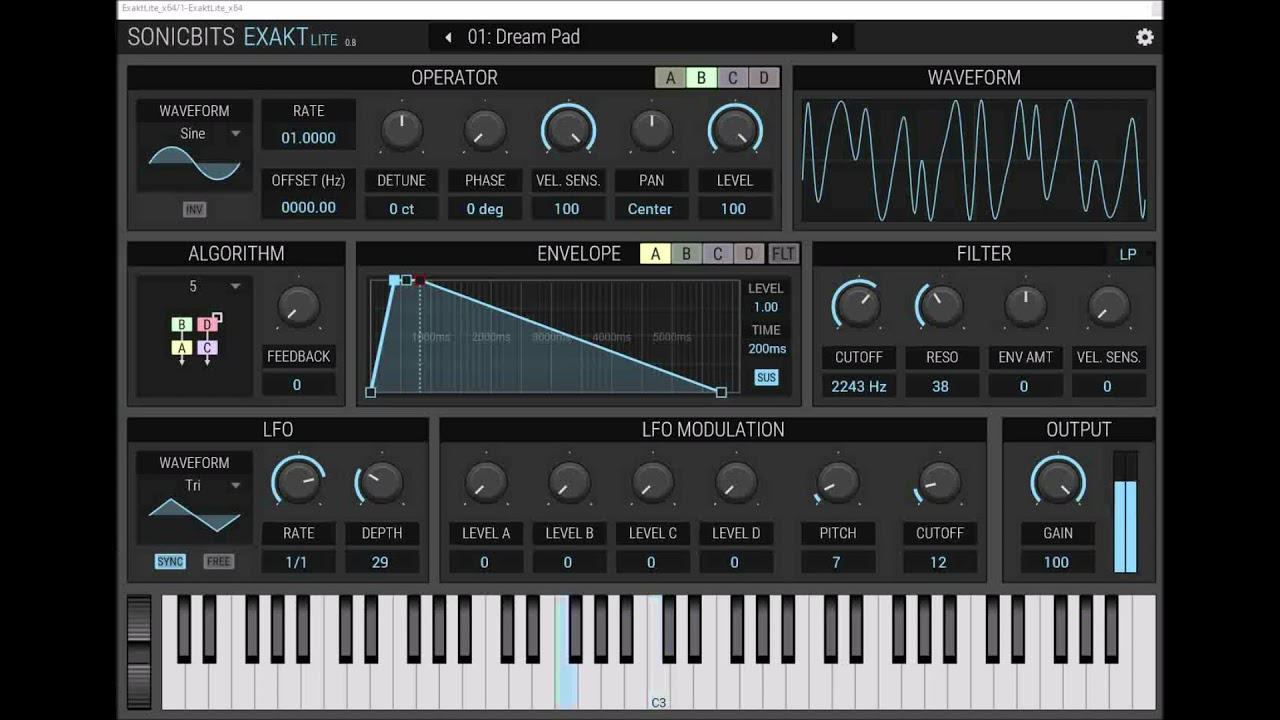Open LFO waveform Tri dropdown
Screen dimensions: 1280x720
194,486
